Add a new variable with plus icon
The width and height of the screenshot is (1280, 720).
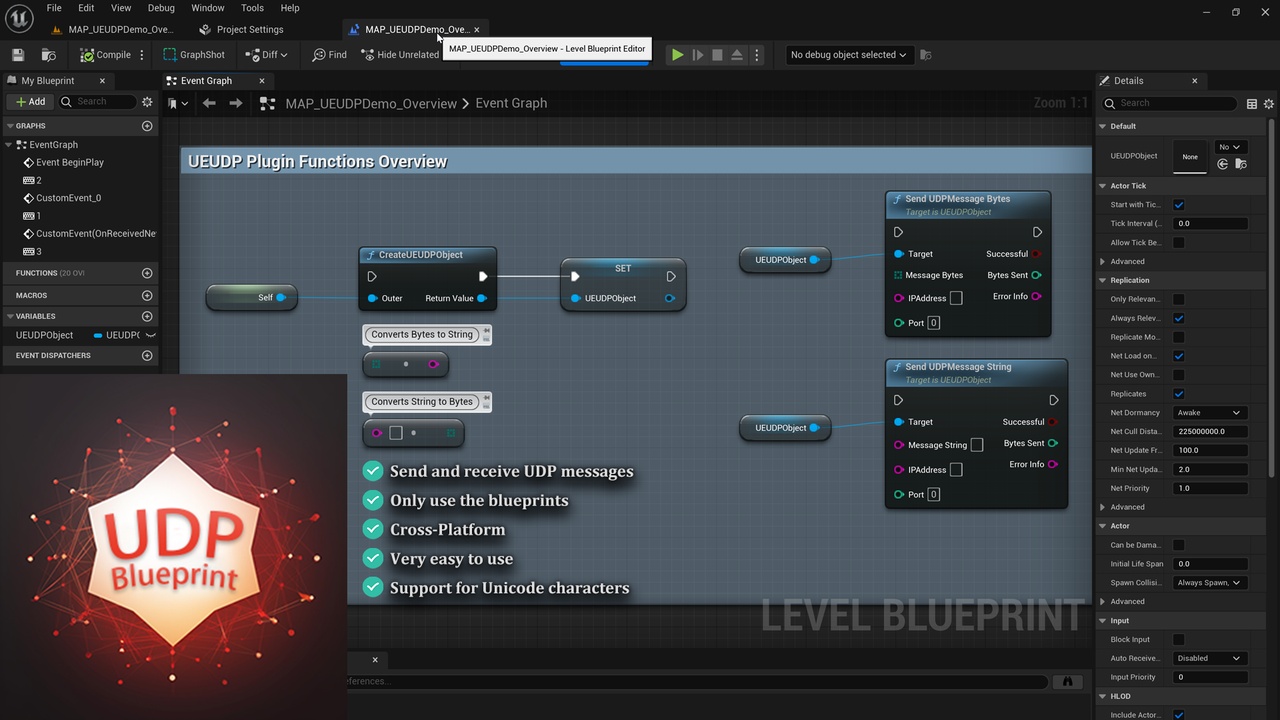pyautogui.click(x=147, y=316)
